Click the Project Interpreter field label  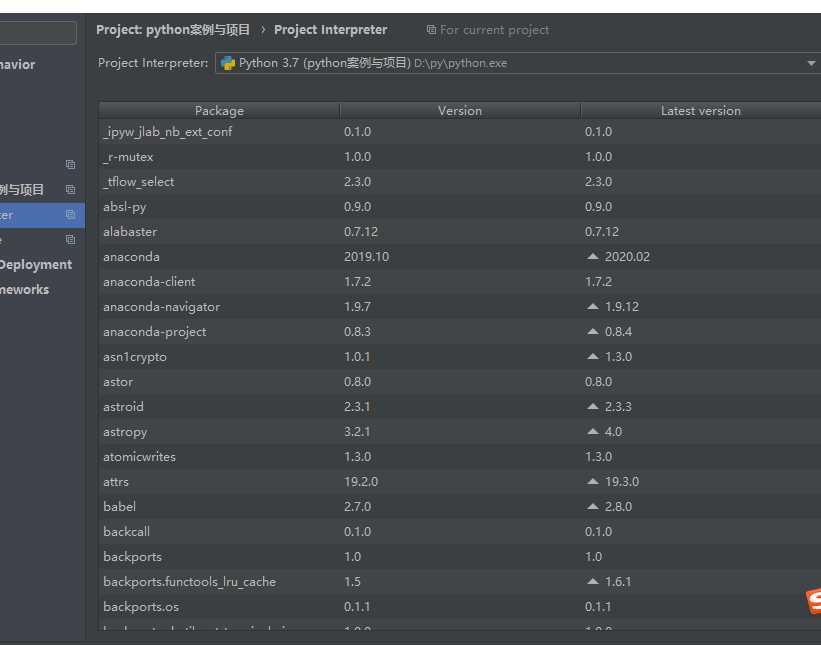click(x=153, y=63)
